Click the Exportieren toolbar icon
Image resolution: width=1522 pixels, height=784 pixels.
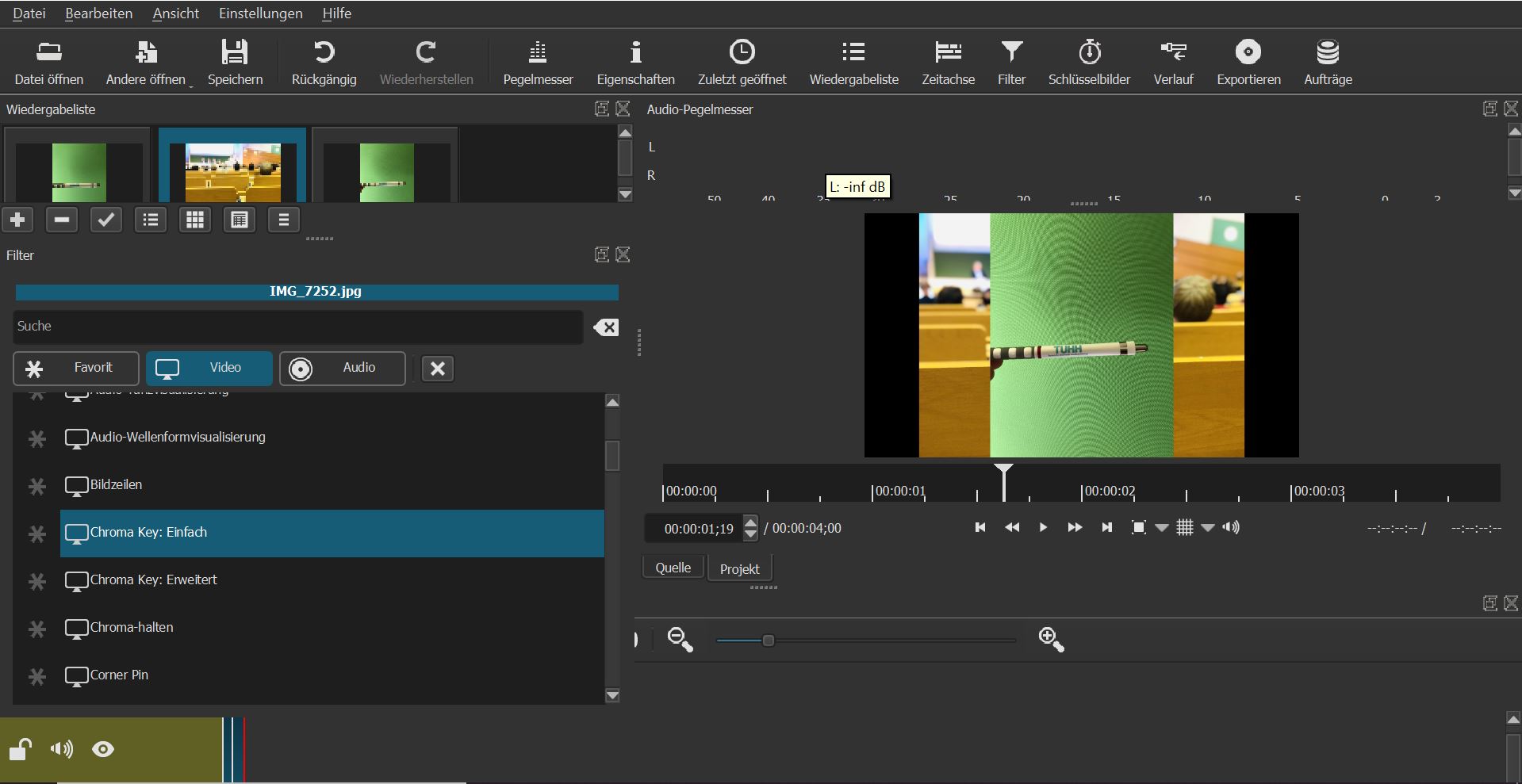pos(1248,62)
